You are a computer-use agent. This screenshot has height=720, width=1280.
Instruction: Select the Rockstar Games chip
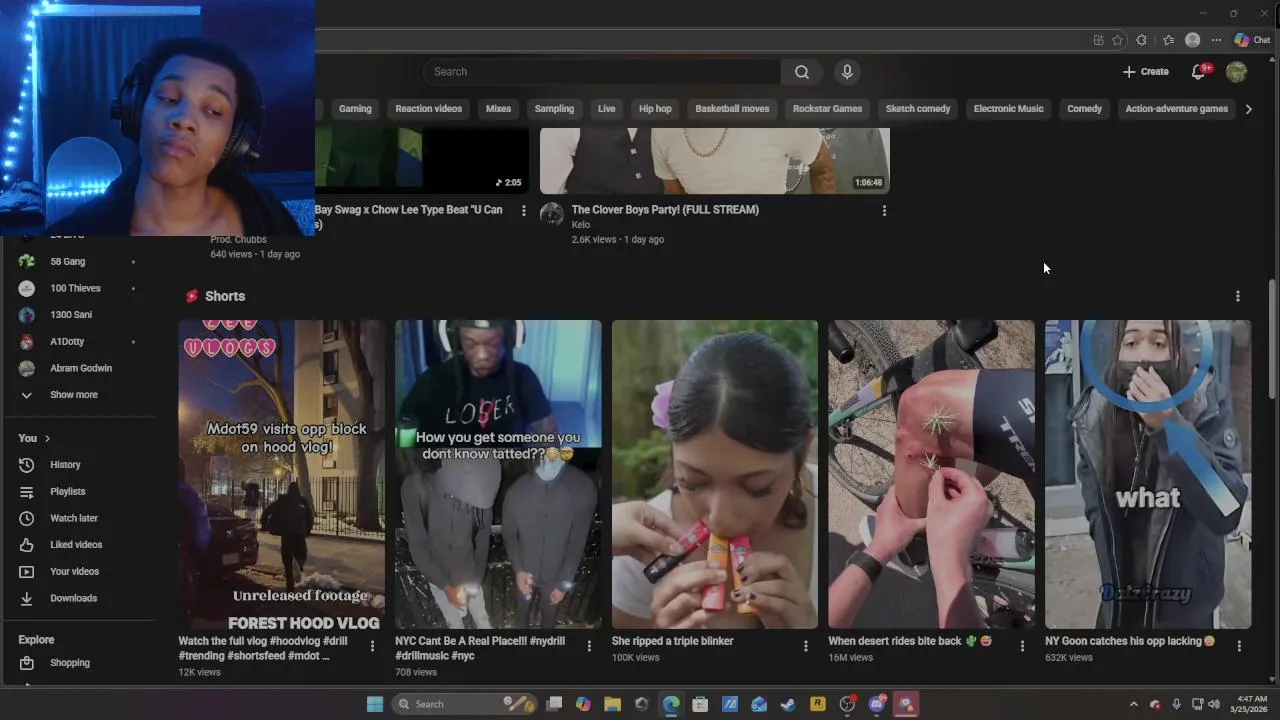click(827, 109)
